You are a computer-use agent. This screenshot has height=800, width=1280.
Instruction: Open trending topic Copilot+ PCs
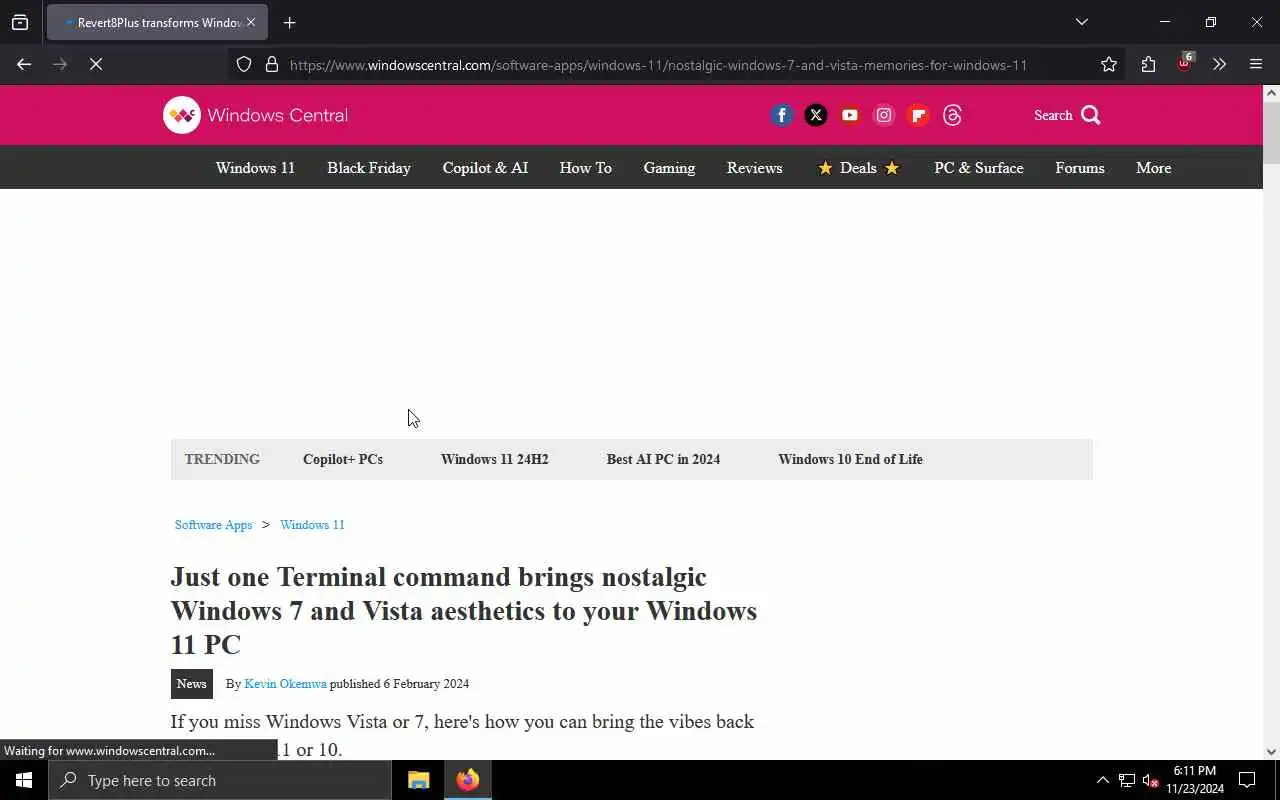click(x=343, y=459)
